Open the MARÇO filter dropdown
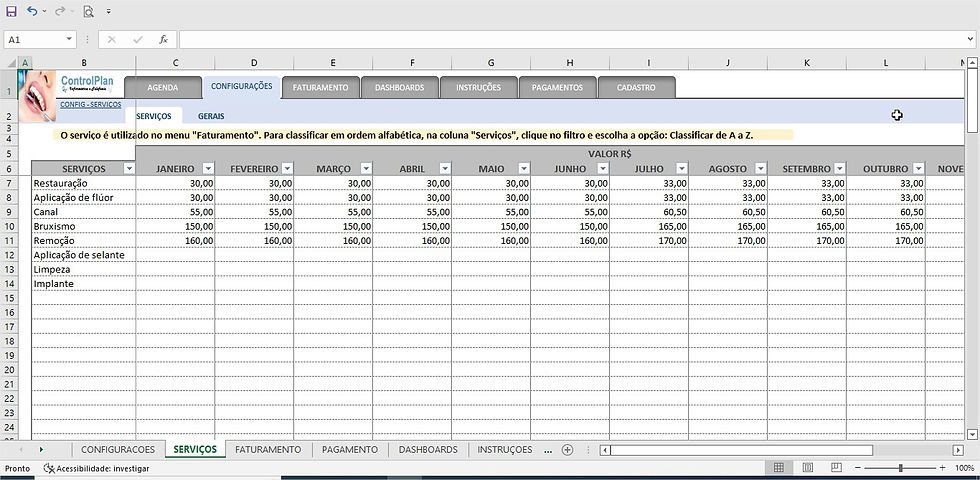The height and width of the screenshot is (480, 980). [366, 169]
